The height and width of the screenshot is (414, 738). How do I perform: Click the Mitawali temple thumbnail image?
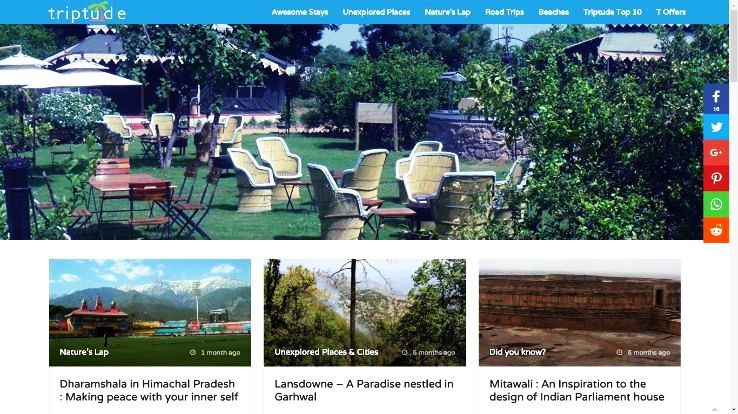tap(579, 312)
